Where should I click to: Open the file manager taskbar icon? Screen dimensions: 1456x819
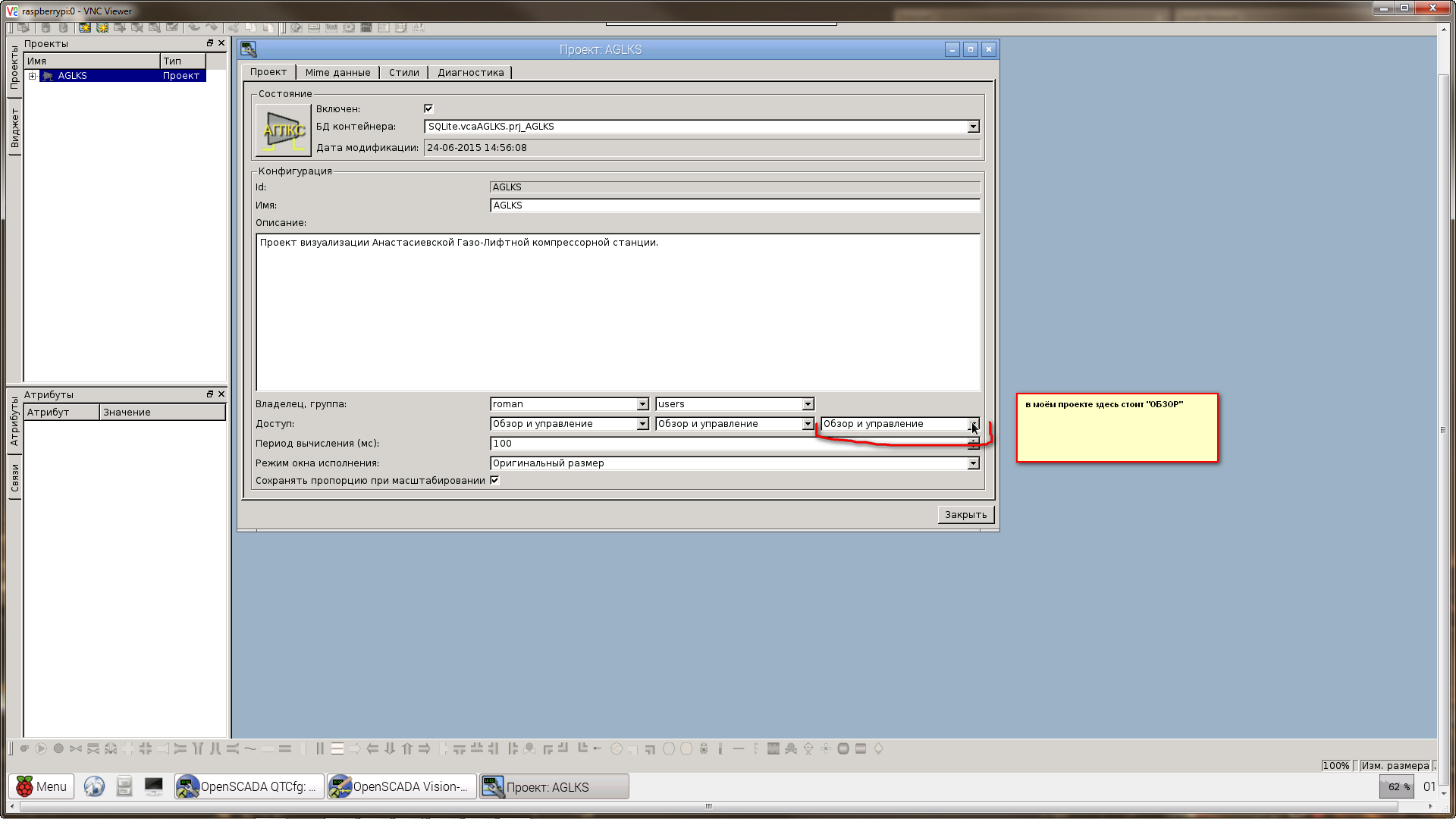124,786
